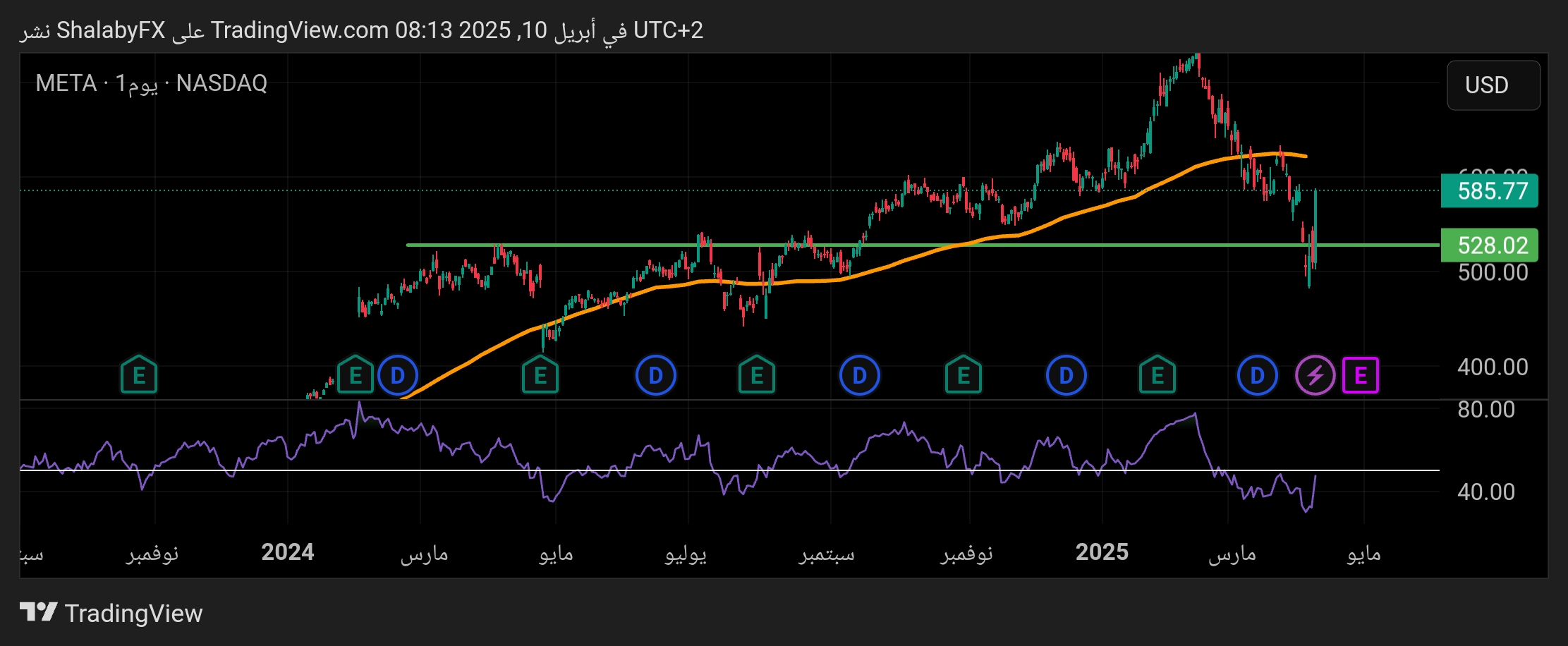The image size is (1568, 646).
Task: Click the 528.02 green horizontal line label
Action: click(1490, 245)
